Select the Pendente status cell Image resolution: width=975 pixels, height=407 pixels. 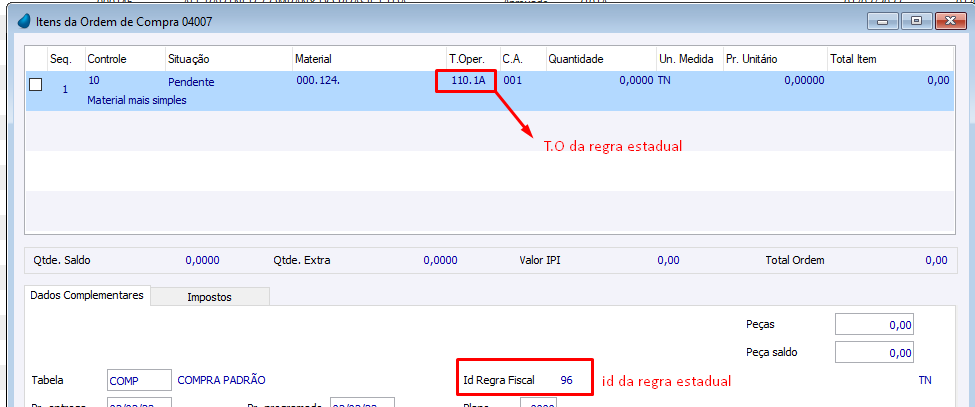[191, 81]
